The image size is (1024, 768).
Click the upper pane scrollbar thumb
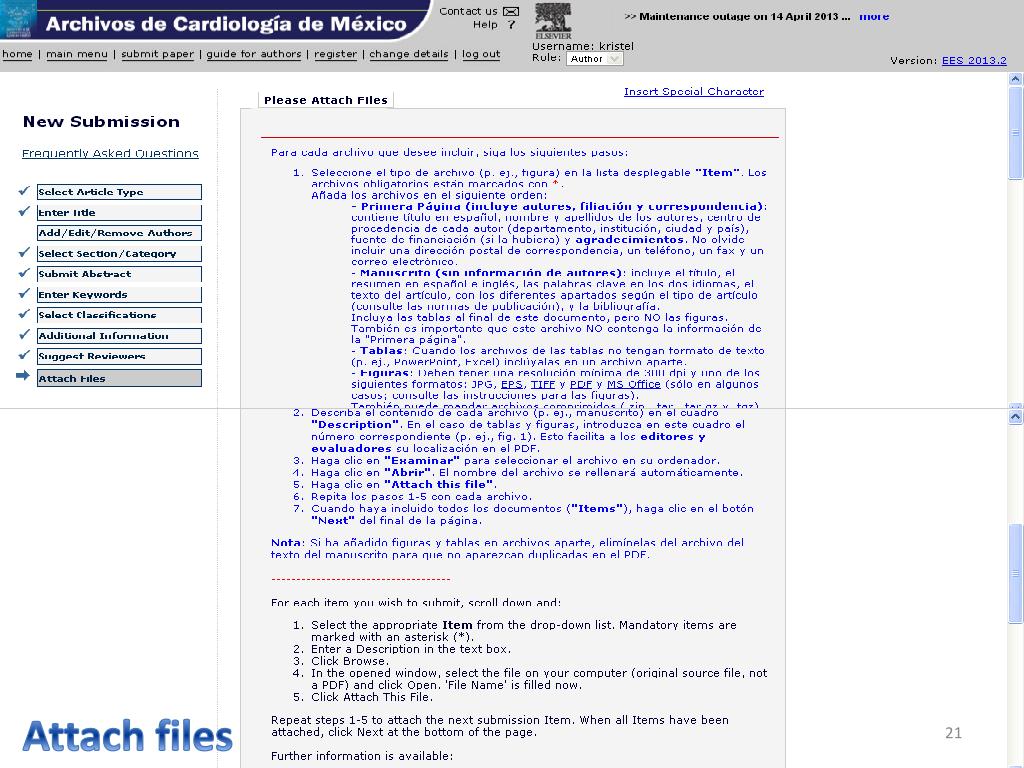click(x=1016, y=133)
